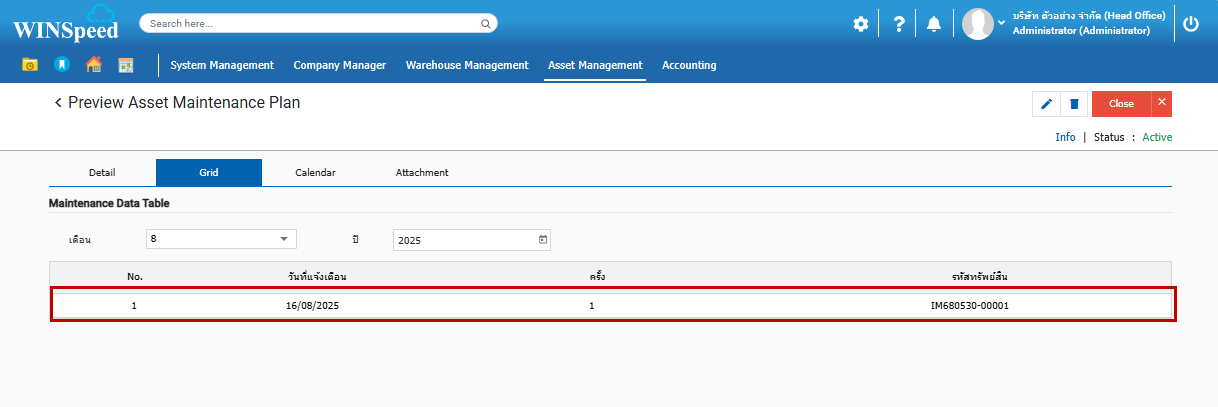1218x407 pixels.
Task: Click the trash delete icon
Action: point(1074,104)
